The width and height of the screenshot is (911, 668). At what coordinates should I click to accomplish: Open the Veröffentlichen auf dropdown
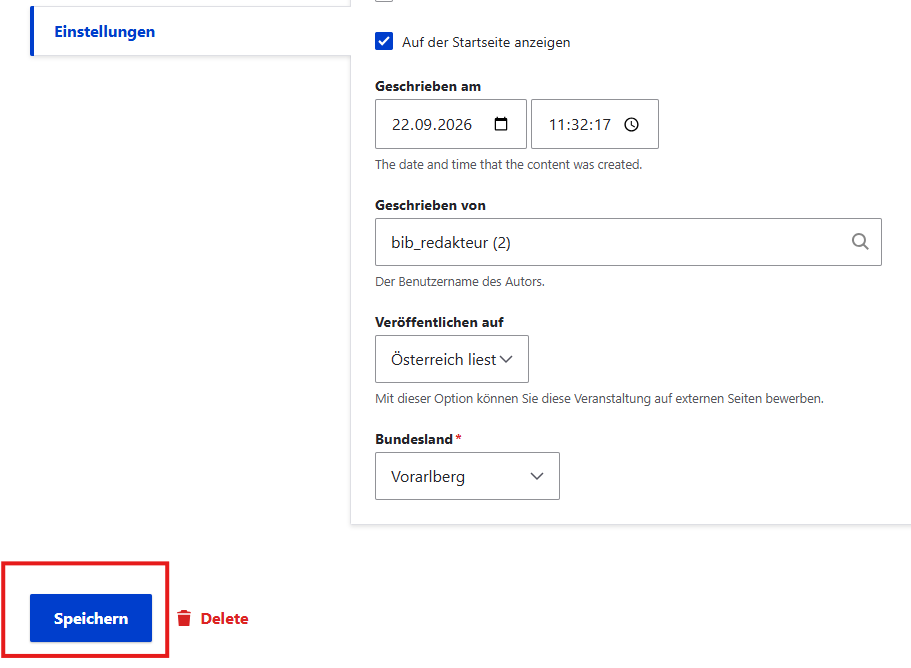[452, 359]
